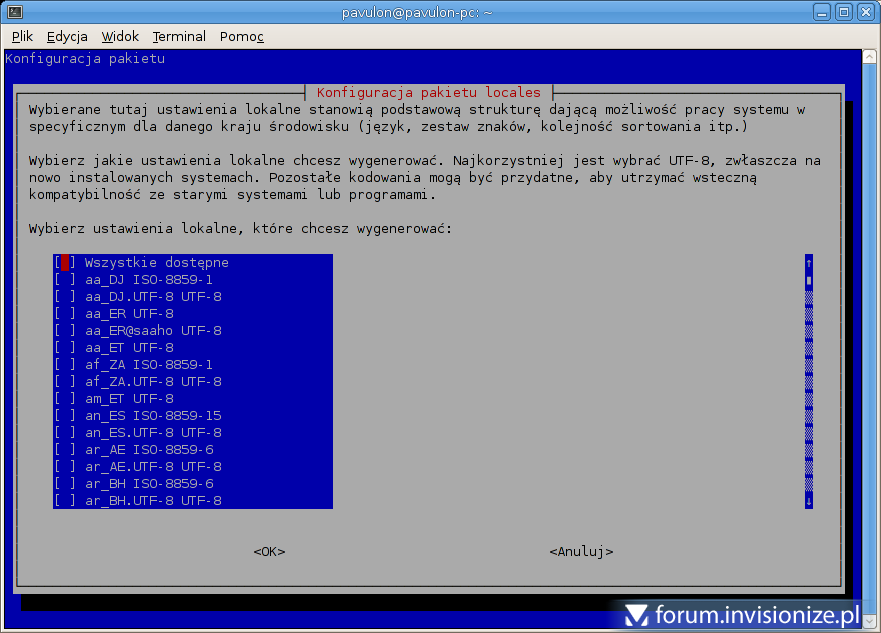
Task: Check the aa_ER@saaho UTF-8 locale box
Action: tap(65, 330)
